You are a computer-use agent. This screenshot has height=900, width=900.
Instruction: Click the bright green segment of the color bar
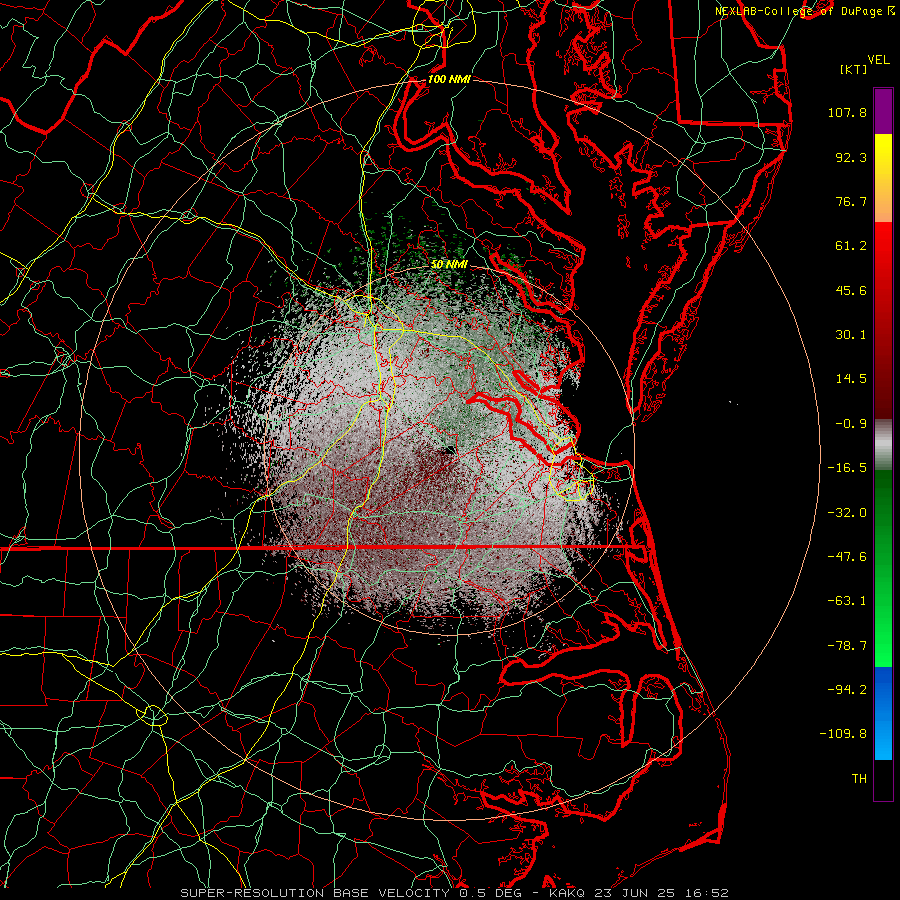pyautogui.click(x=883, y=568)
